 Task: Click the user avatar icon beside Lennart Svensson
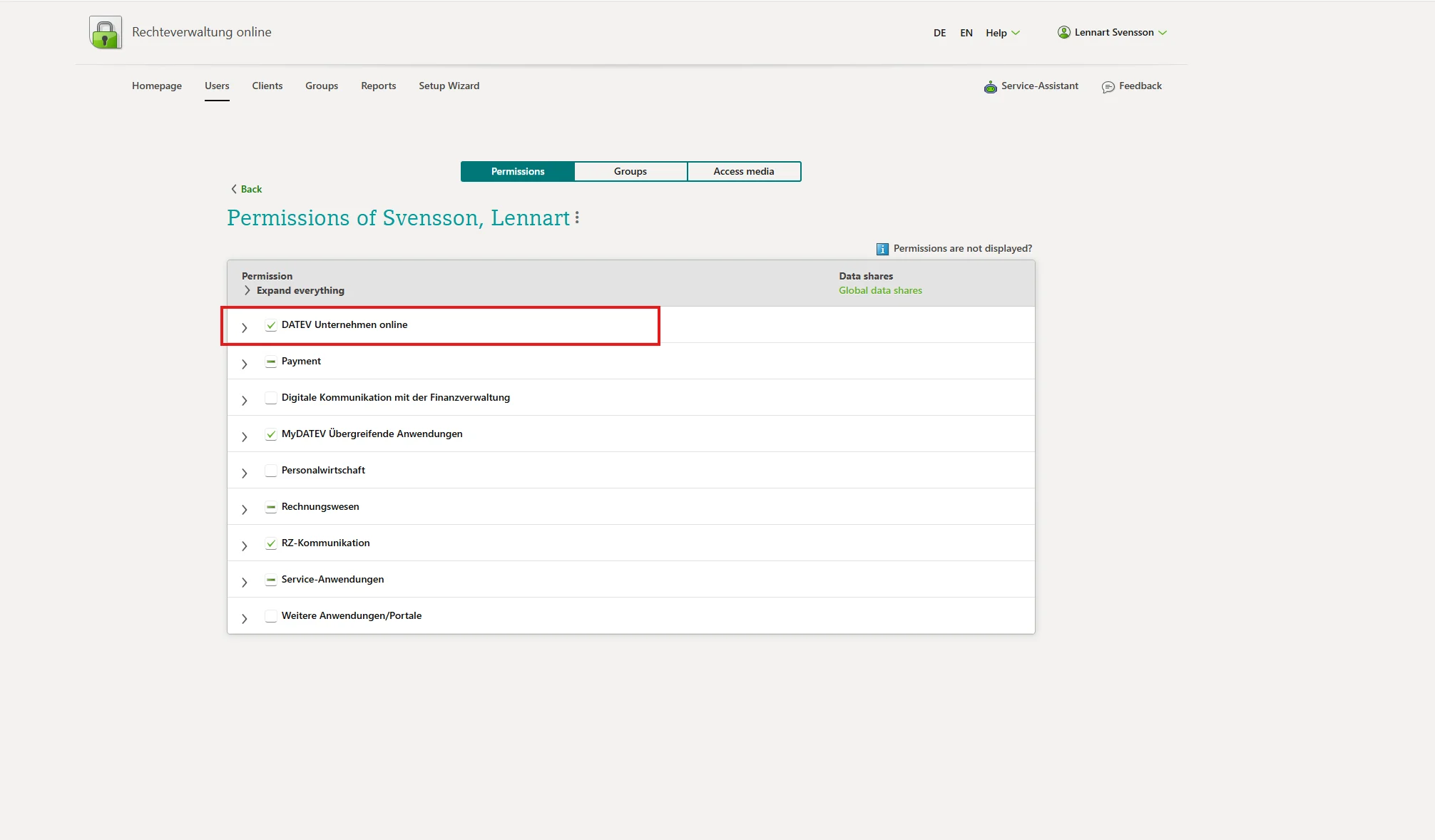(x=1063, y=32)
